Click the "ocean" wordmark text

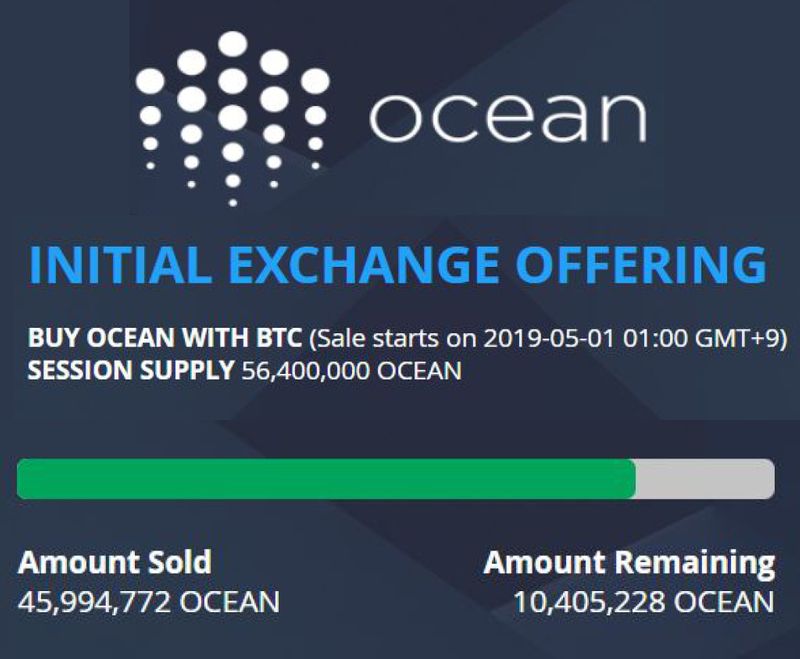pos(506,119)
